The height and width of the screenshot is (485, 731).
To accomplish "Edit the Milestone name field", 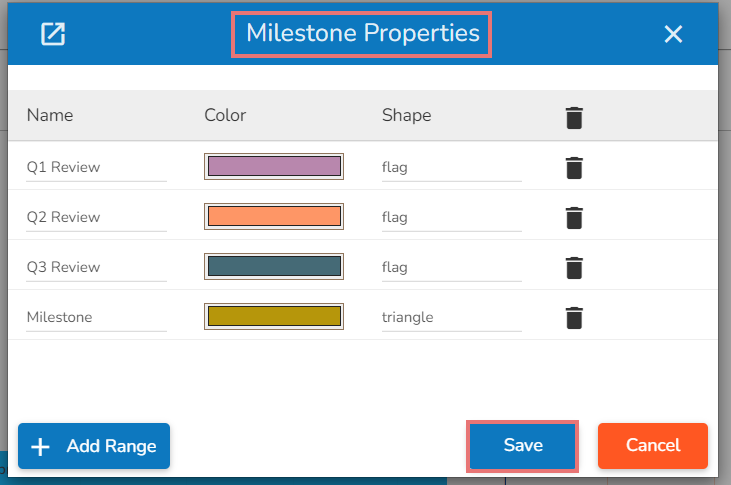I will click(x=96, y=317).
